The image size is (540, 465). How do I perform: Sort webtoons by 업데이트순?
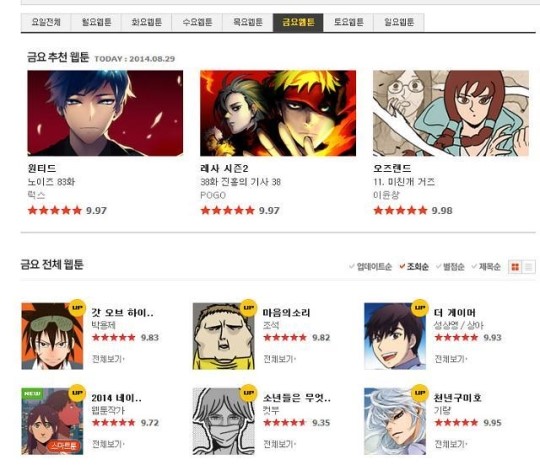(371, 267)
